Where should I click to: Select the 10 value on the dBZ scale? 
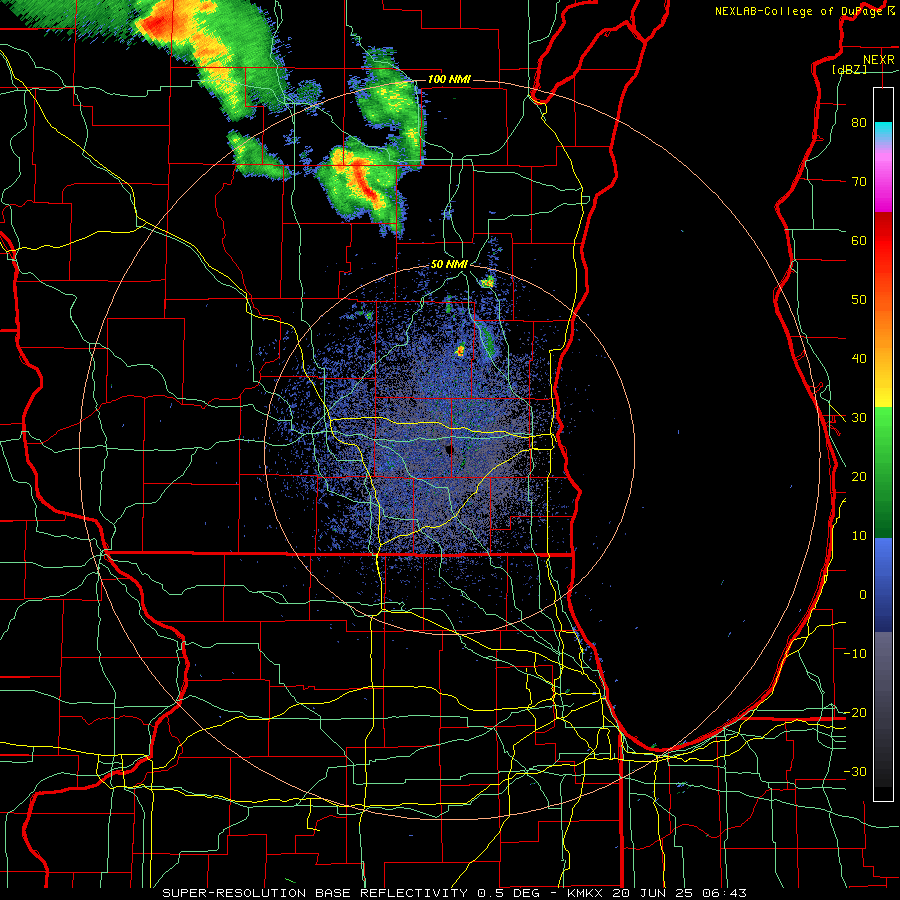click(859, 536)
